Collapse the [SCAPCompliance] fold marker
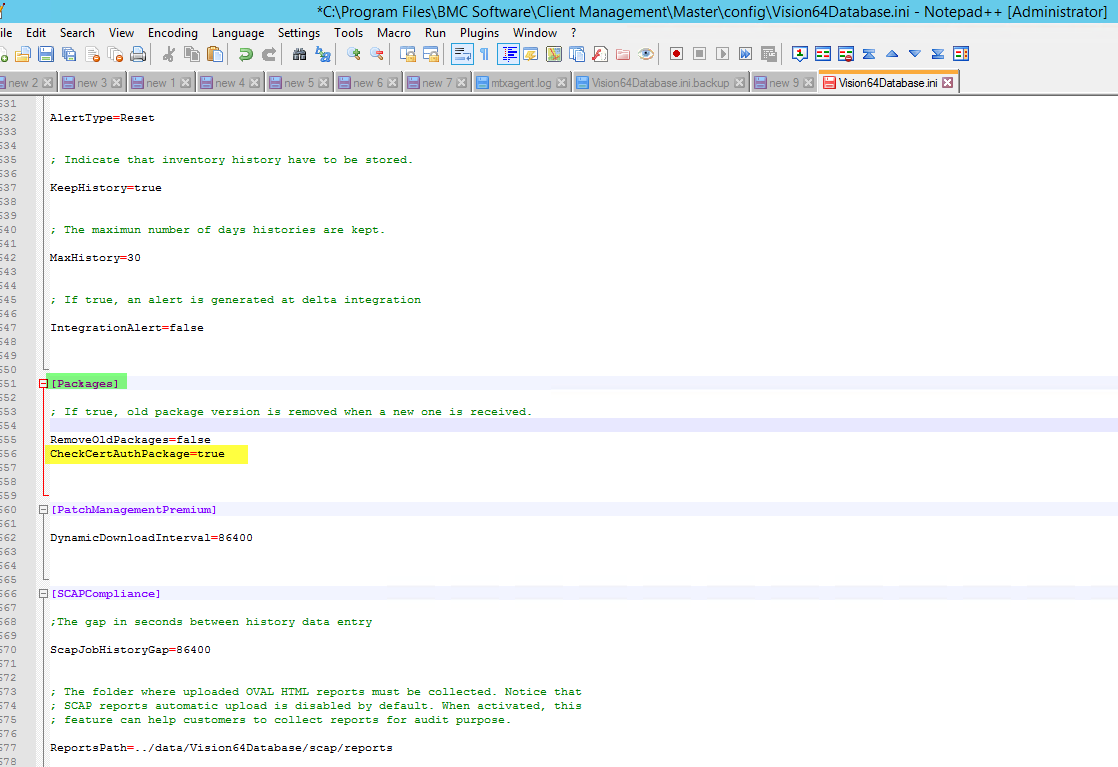The width and height of the screenshot is (1118, 767). click(43, 594)
